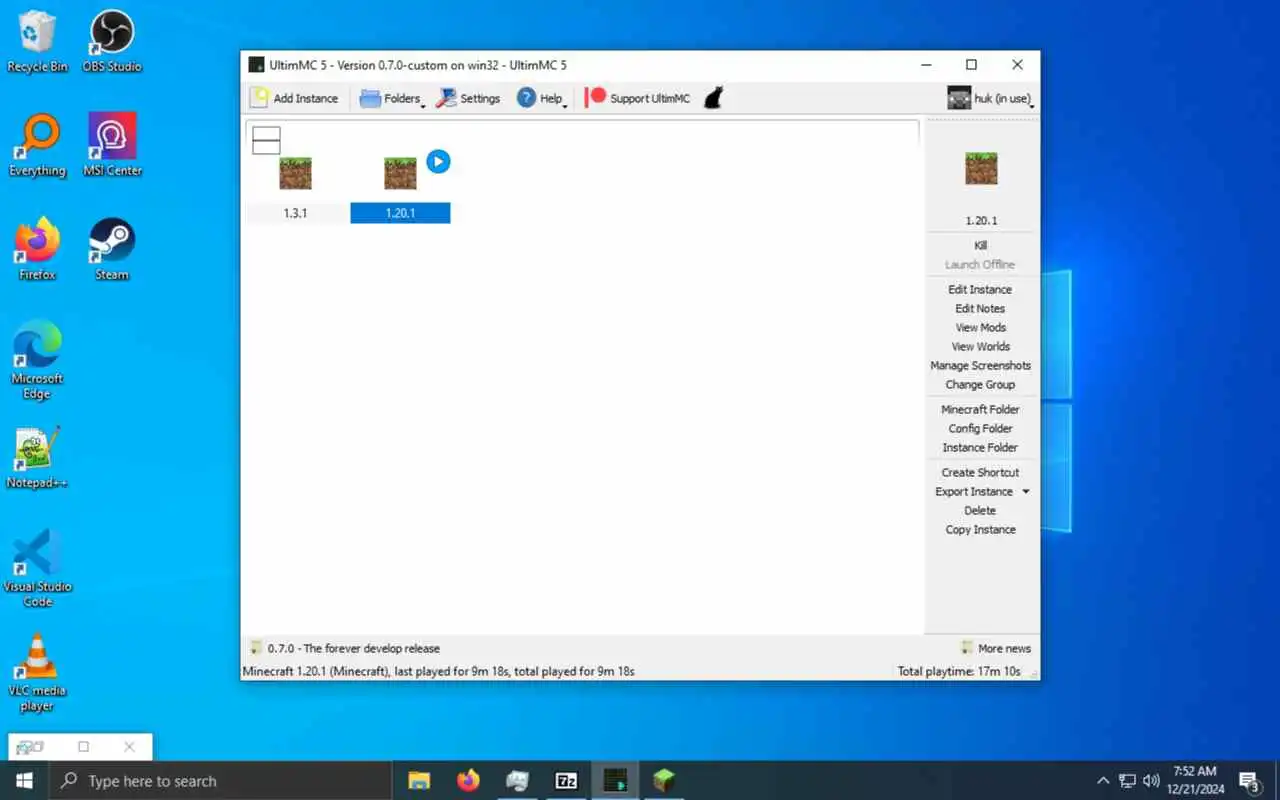Image resolution: width=1280 pixels, height=800 pixels.
Task: Click Create Shortcut
Action: coord(981,472)
